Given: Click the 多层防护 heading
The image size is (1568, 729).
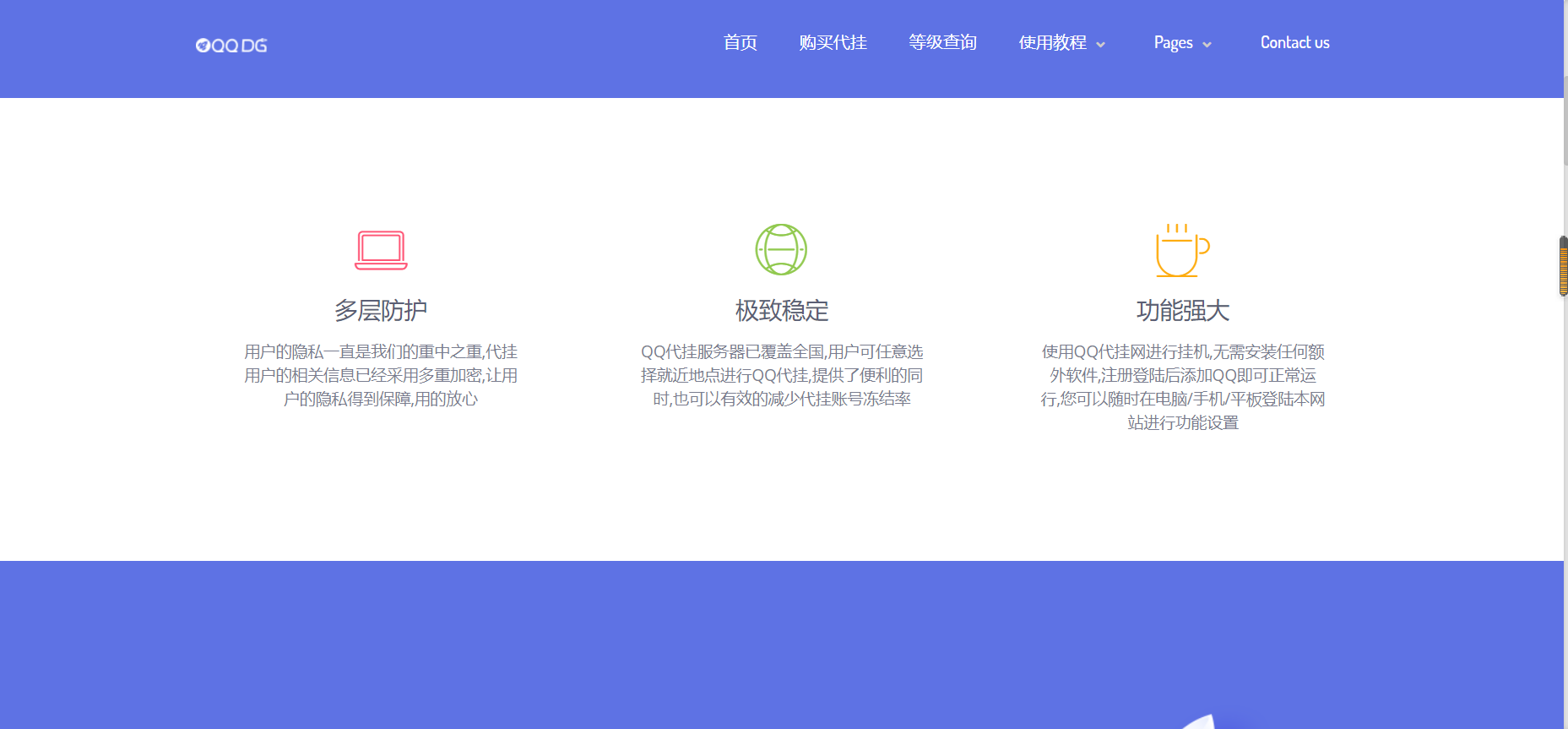Looking at the screenshot, I should point(381,311).
